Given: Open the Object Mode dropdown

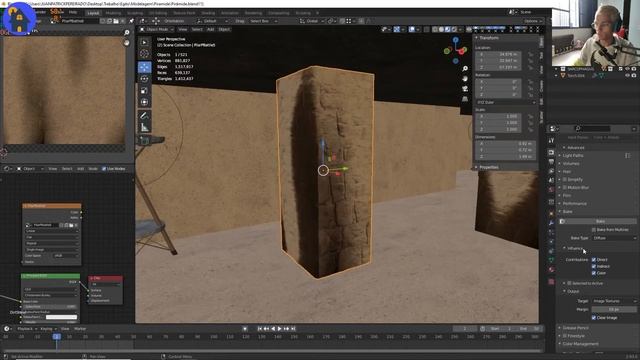Looking at the screenshot, I should coord(156,29).
